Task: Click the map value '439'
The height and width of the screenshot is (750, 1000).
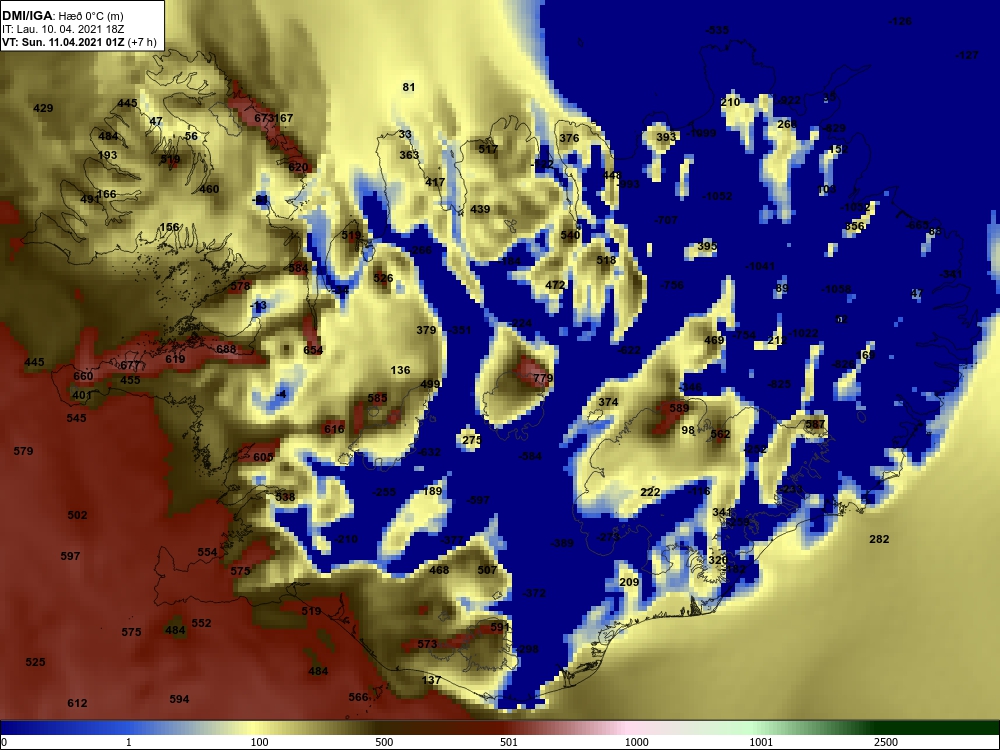Action: coord(480,209)
